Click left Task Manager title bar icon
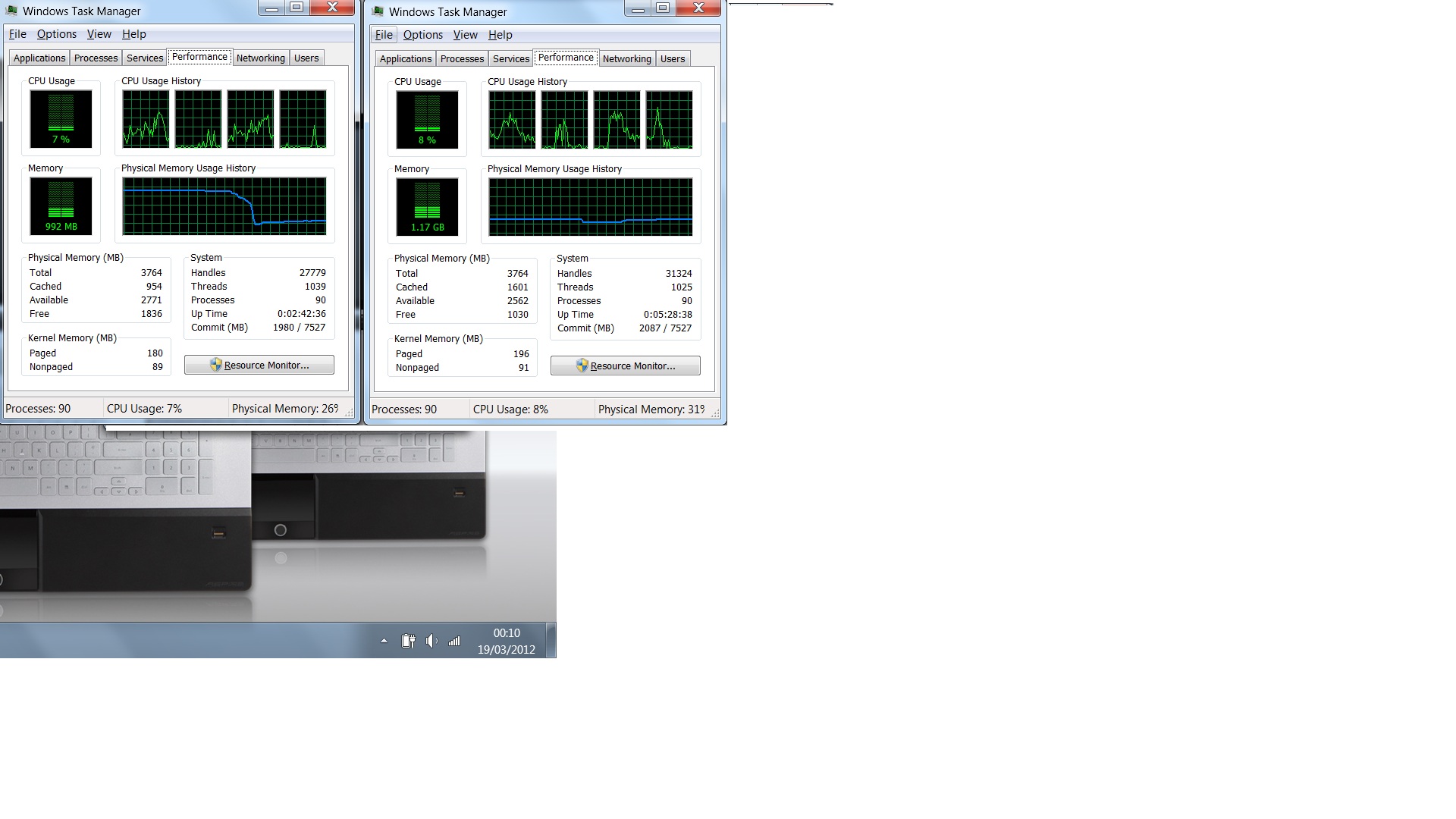 click(11, 11)
